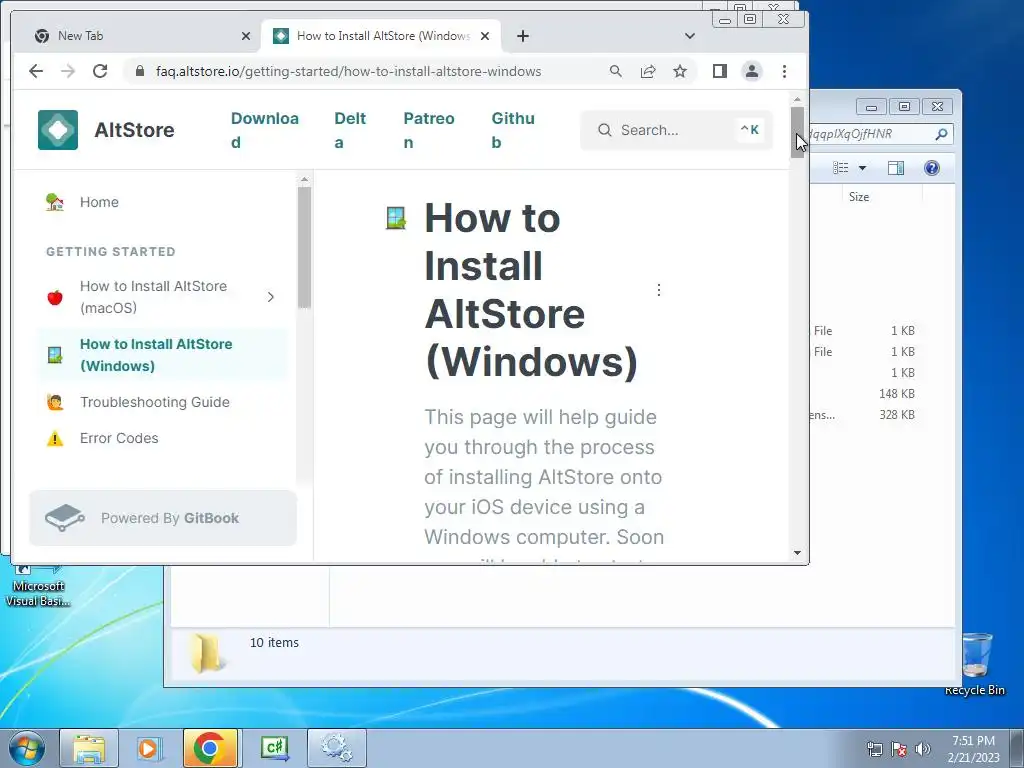Click the Chrome forward arrow
This screenshot has width=1024, height=768.
[x=68, y=71]
